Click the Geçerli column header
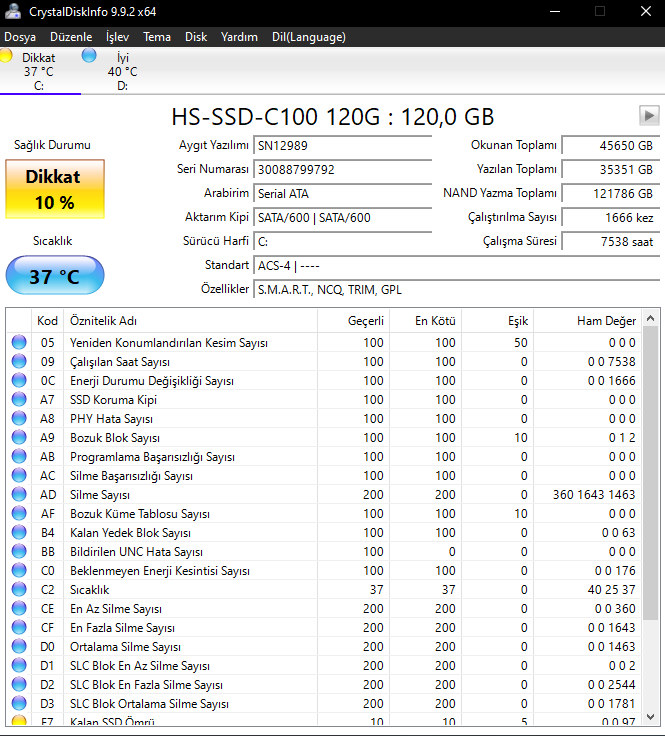 353,321
